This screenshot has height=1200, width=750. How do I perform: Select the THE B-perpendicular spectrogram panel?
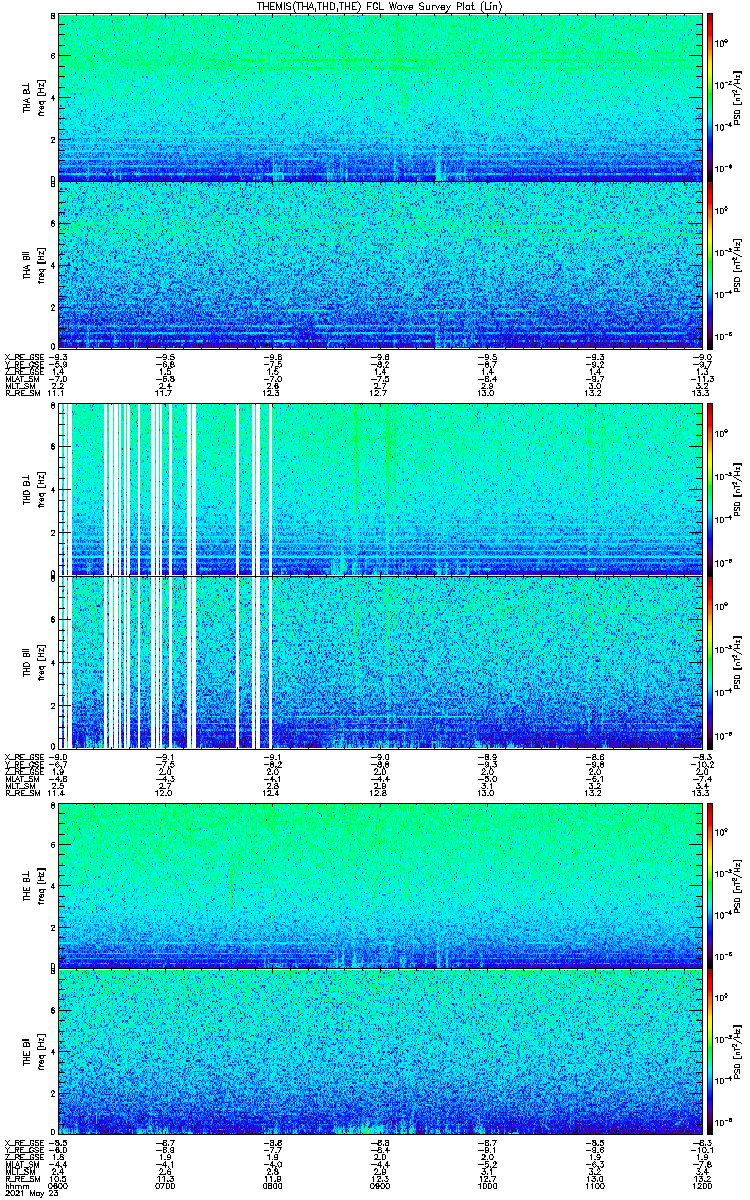click(x=381, y=885)
